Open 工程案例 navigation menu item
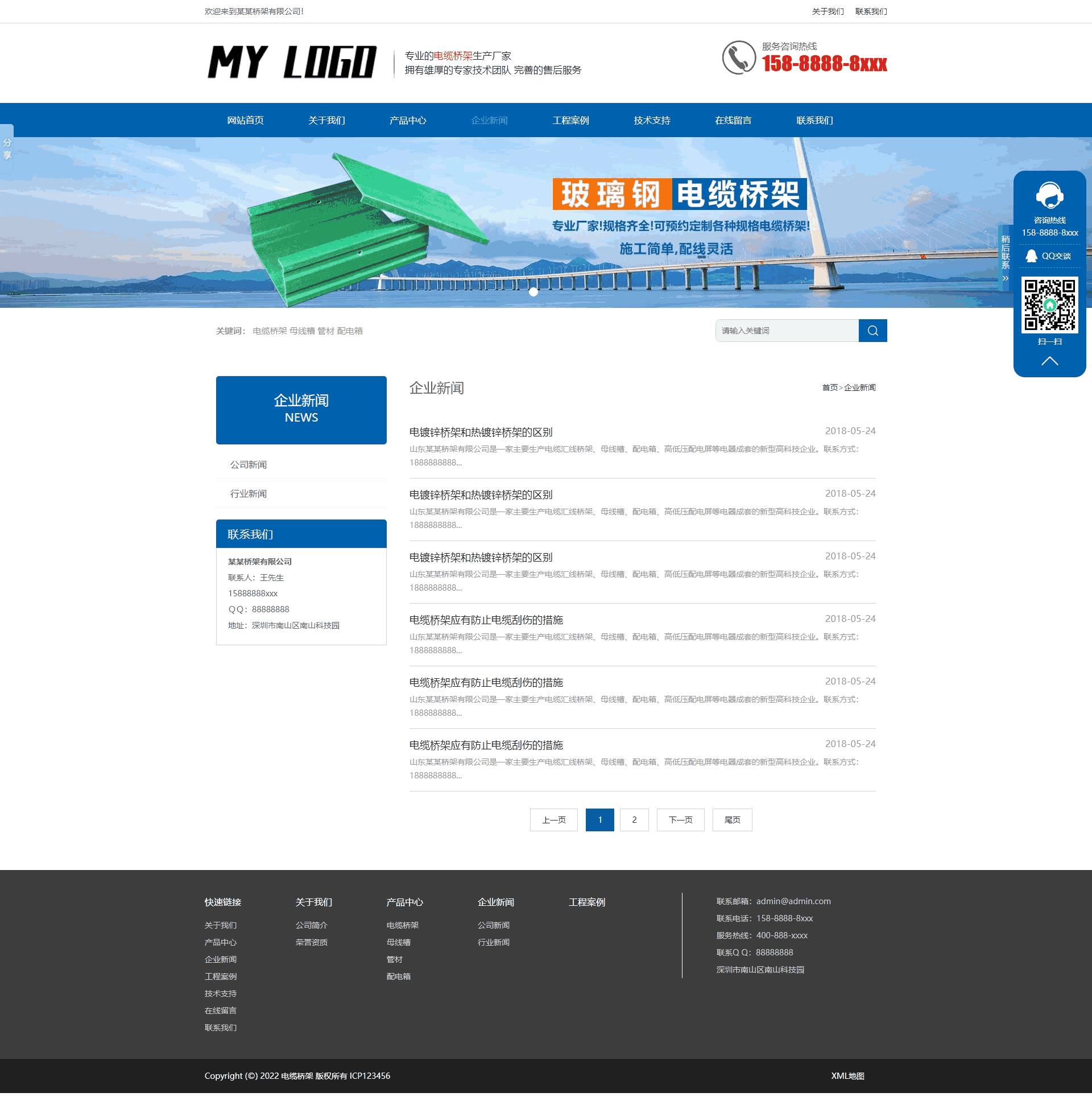This screenshot has height=1109, width=1092. pos(570,121)
